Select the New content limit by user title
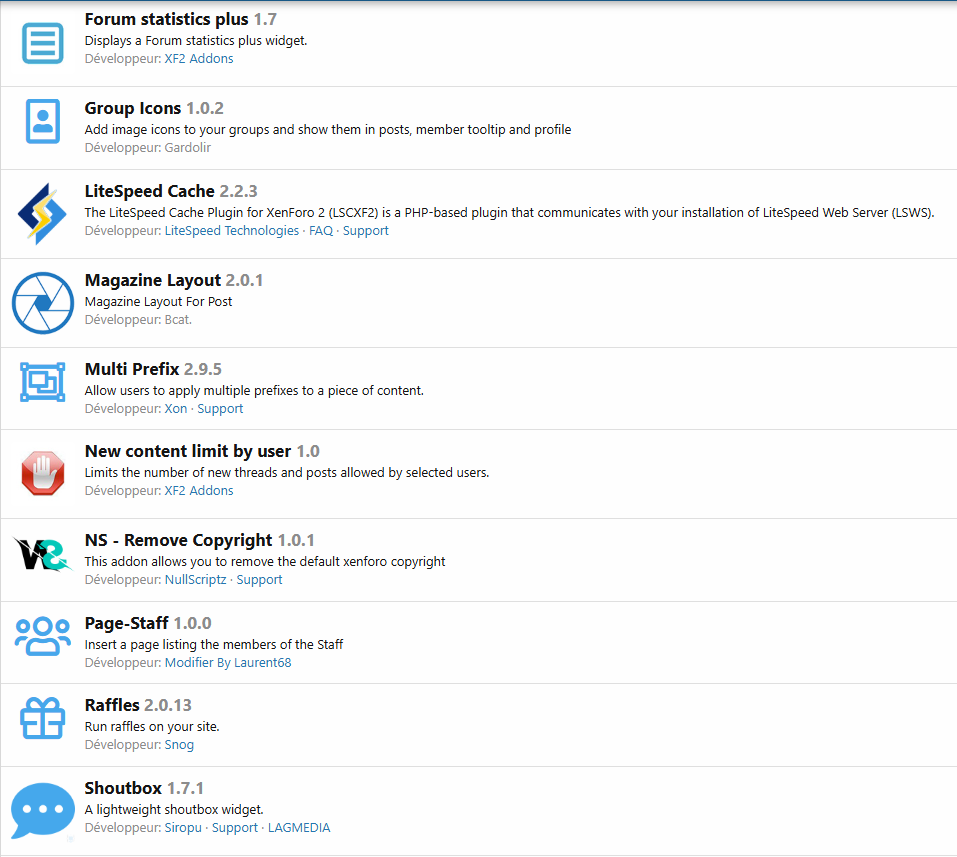 coord(188,451)
